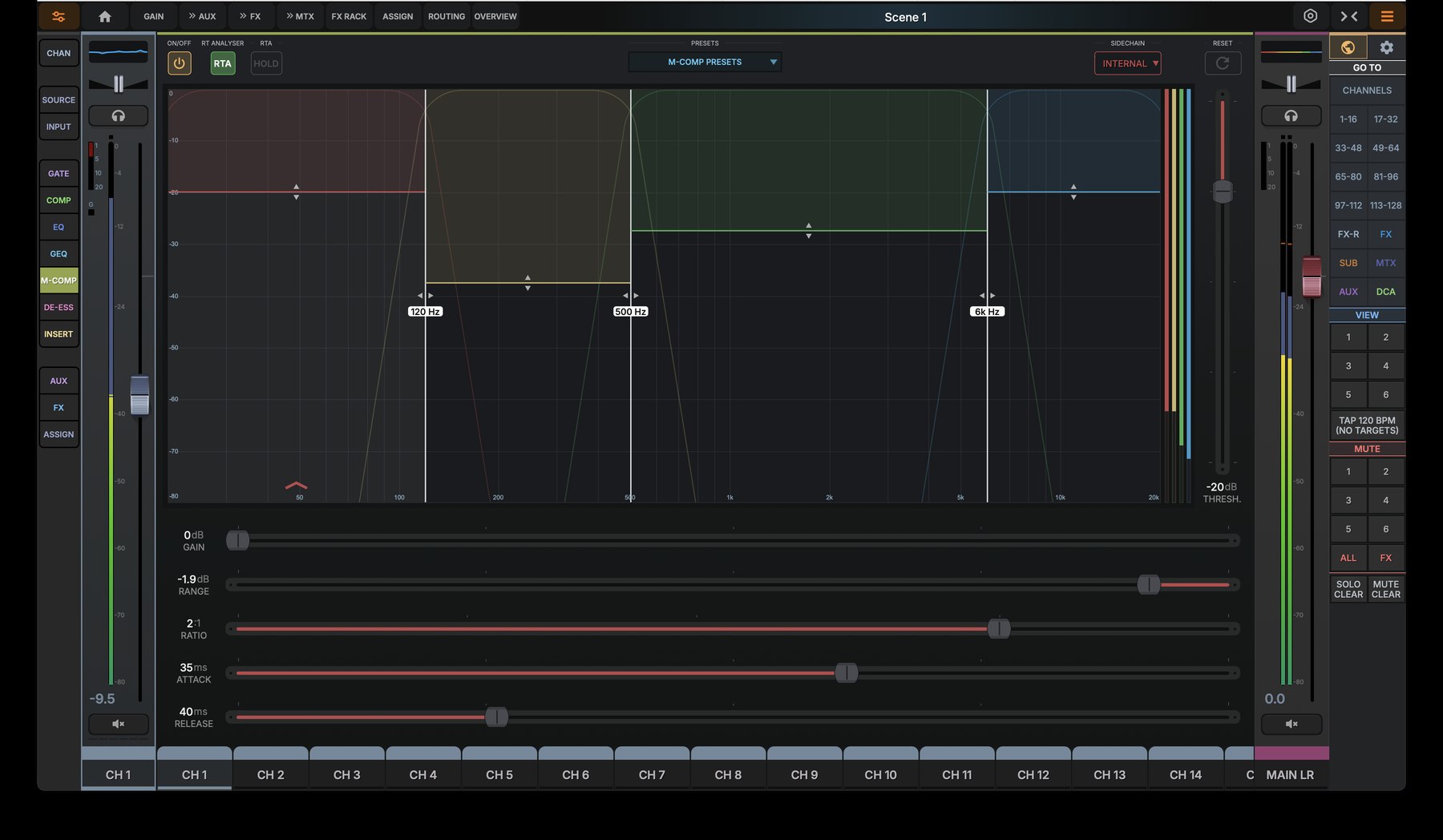Click the SOLO CLEAR button
The width and height of the screenshot is (1443, 840).
[x=1348, y=589]
